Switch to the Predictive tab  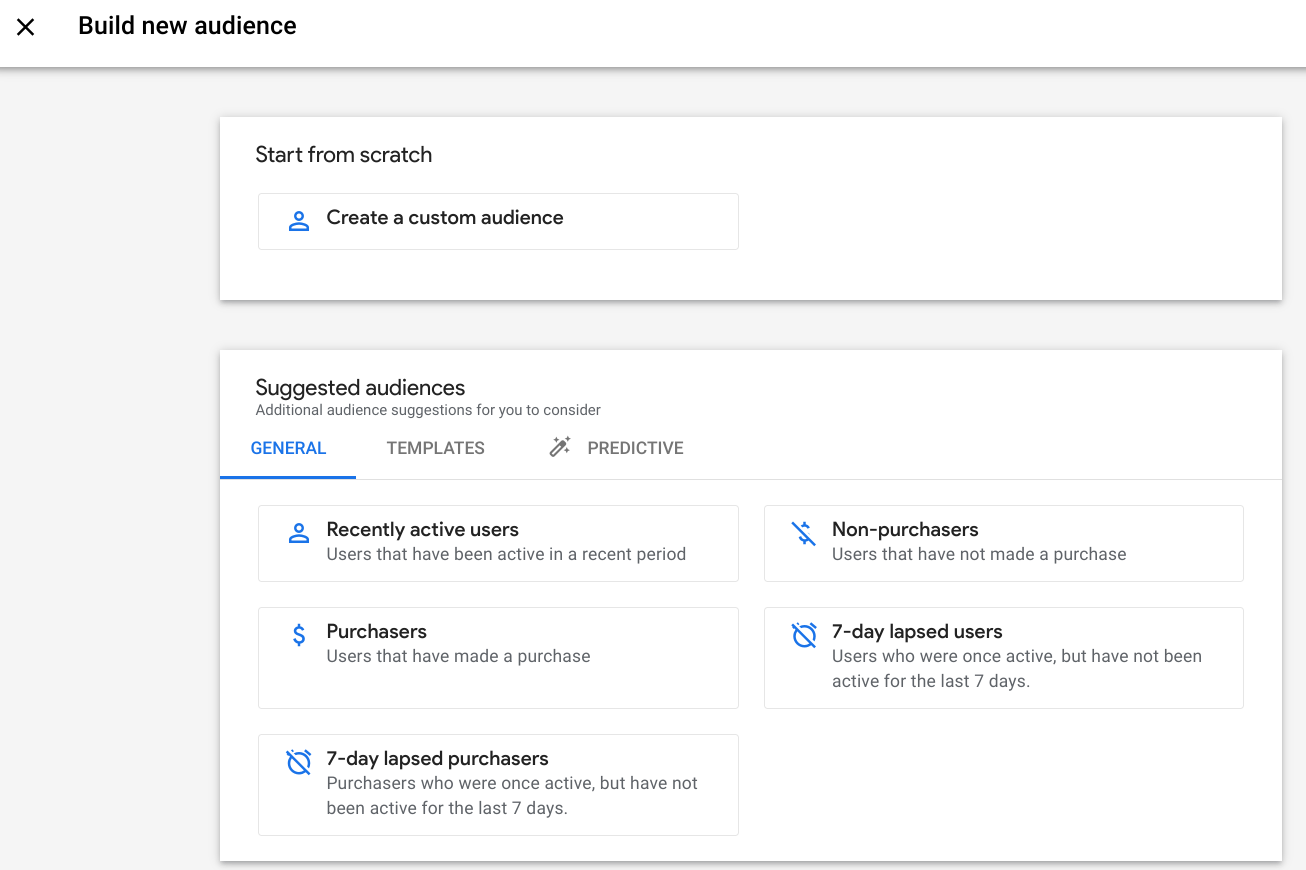[x=635, y=448]
